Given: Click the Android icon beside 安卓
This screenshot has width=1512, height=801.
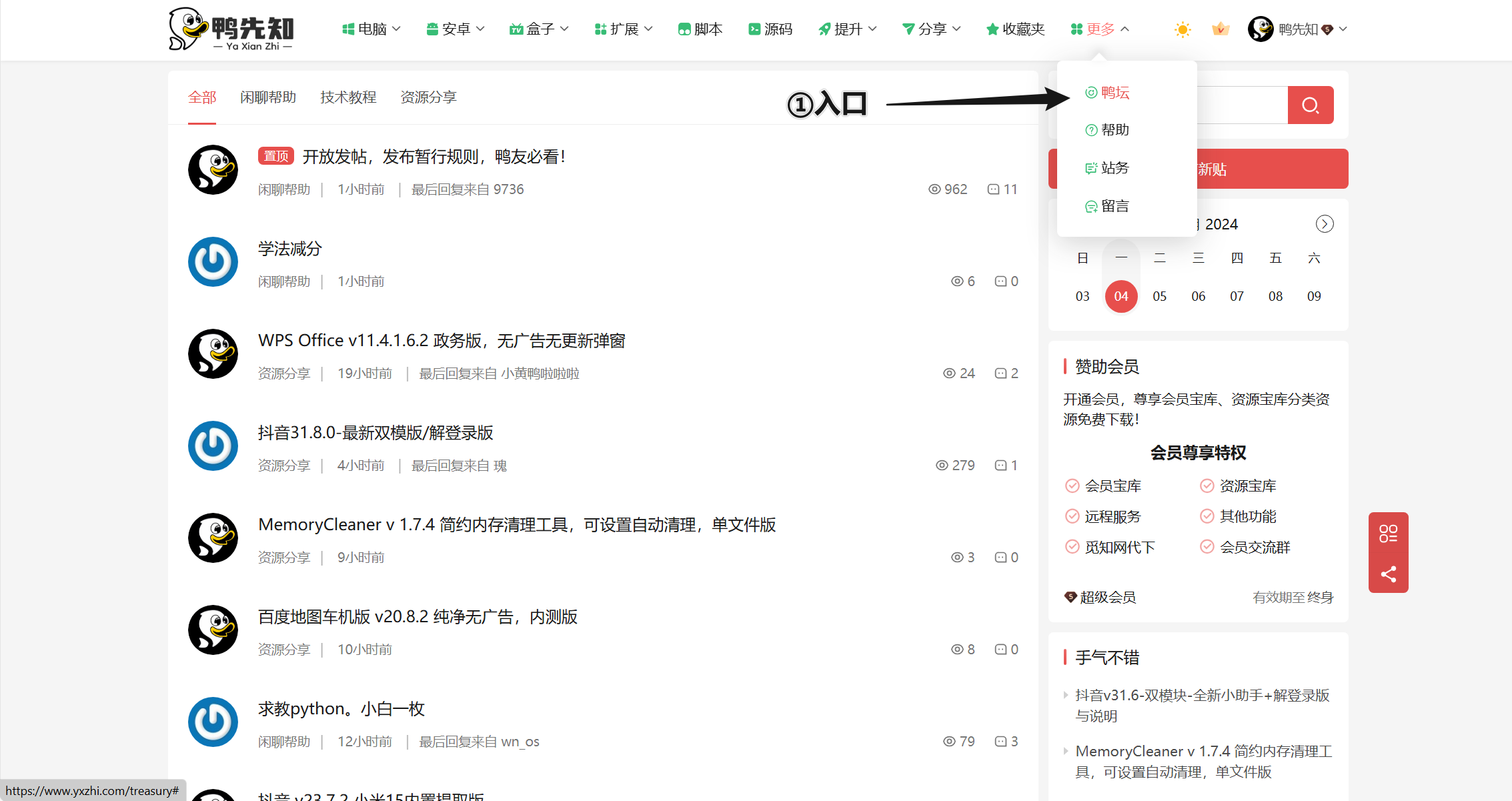Looking at the screenshot, I should pyautogui.click(x=432, y=29).
